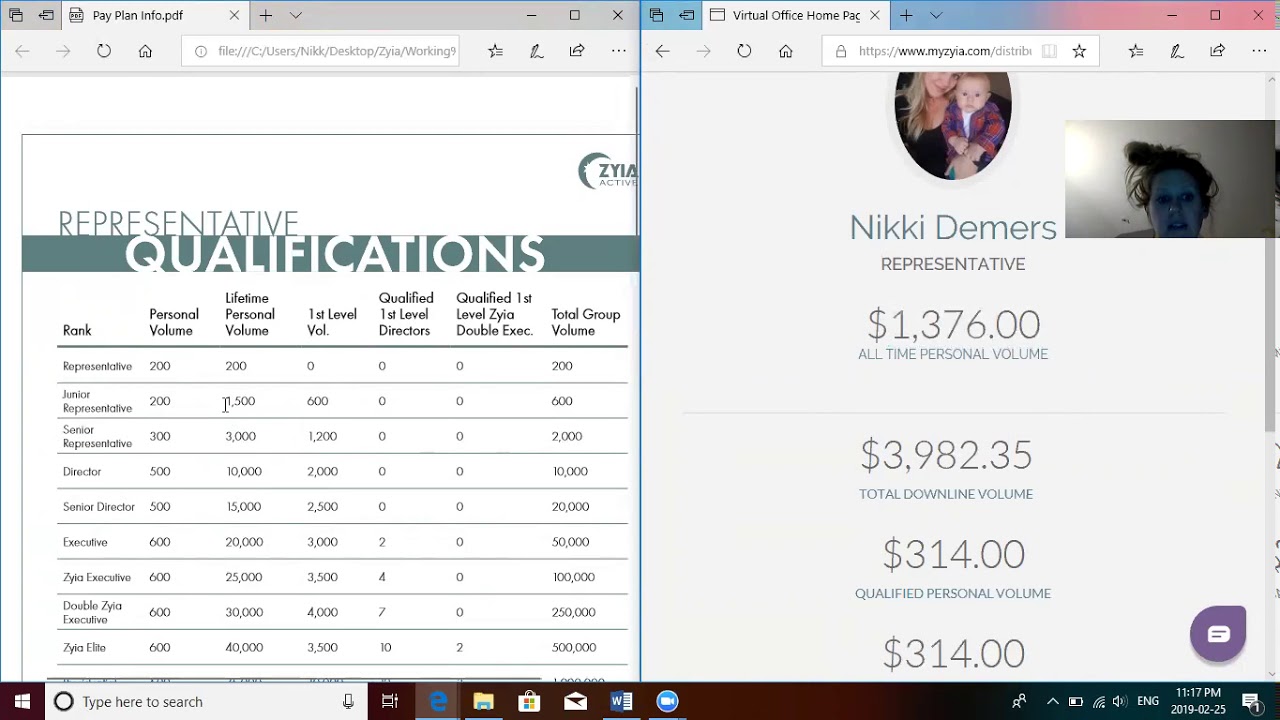This screenshot has width=1280, height=720.
Task: Close the Pay Plan Info.pdf tab
Action: coord(234,15)
